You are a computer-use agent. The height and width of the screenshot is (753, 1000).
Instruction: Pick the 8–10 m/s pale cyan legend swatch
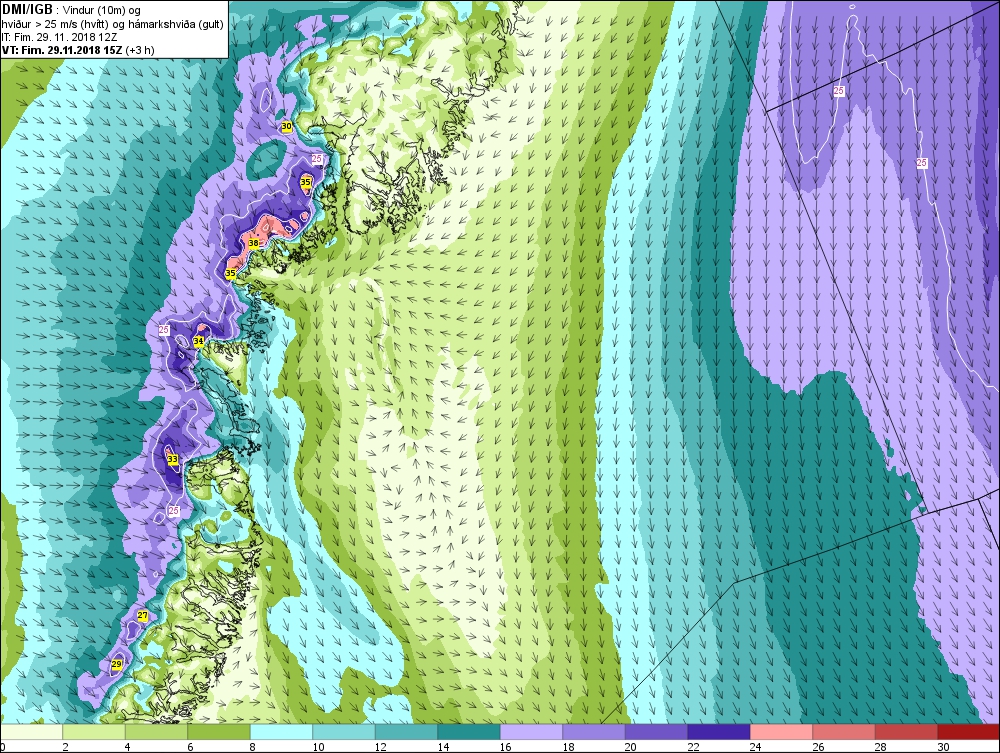point(281,731)
